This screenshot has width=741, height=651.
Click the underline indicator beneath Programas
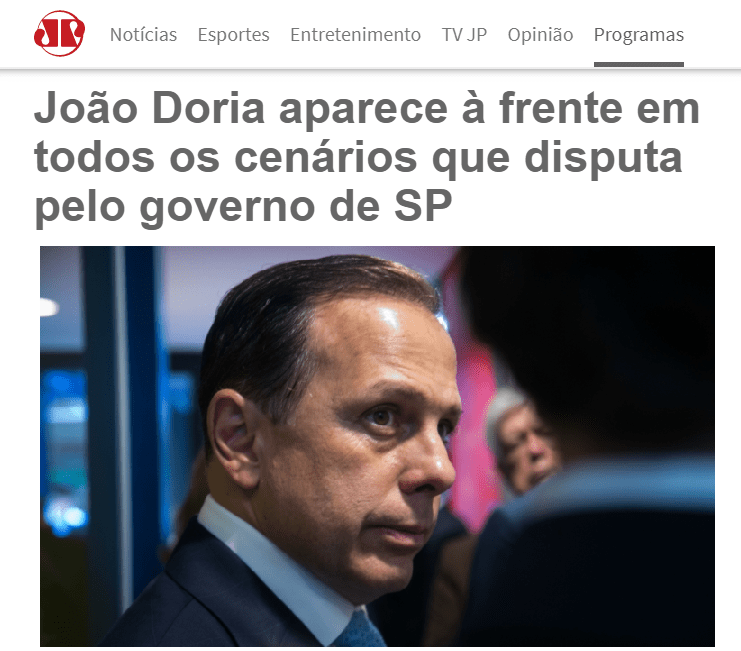[638, 64]
